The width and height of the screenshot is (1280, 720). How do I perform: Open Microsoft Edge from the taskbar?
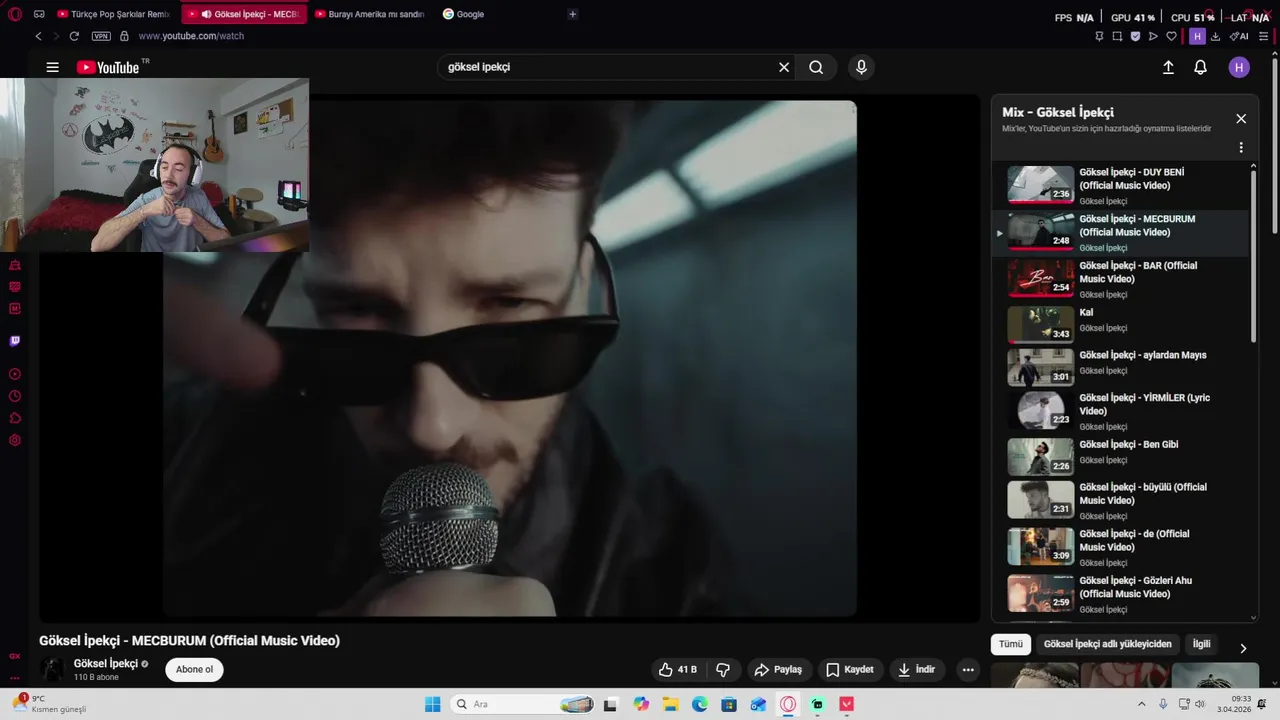[700, 704]
